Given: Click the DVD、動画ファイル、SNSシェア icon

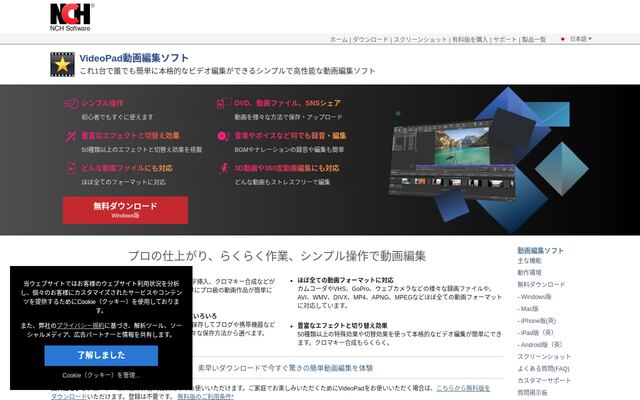Looking at the screenshot, I should tap(223, 103).
